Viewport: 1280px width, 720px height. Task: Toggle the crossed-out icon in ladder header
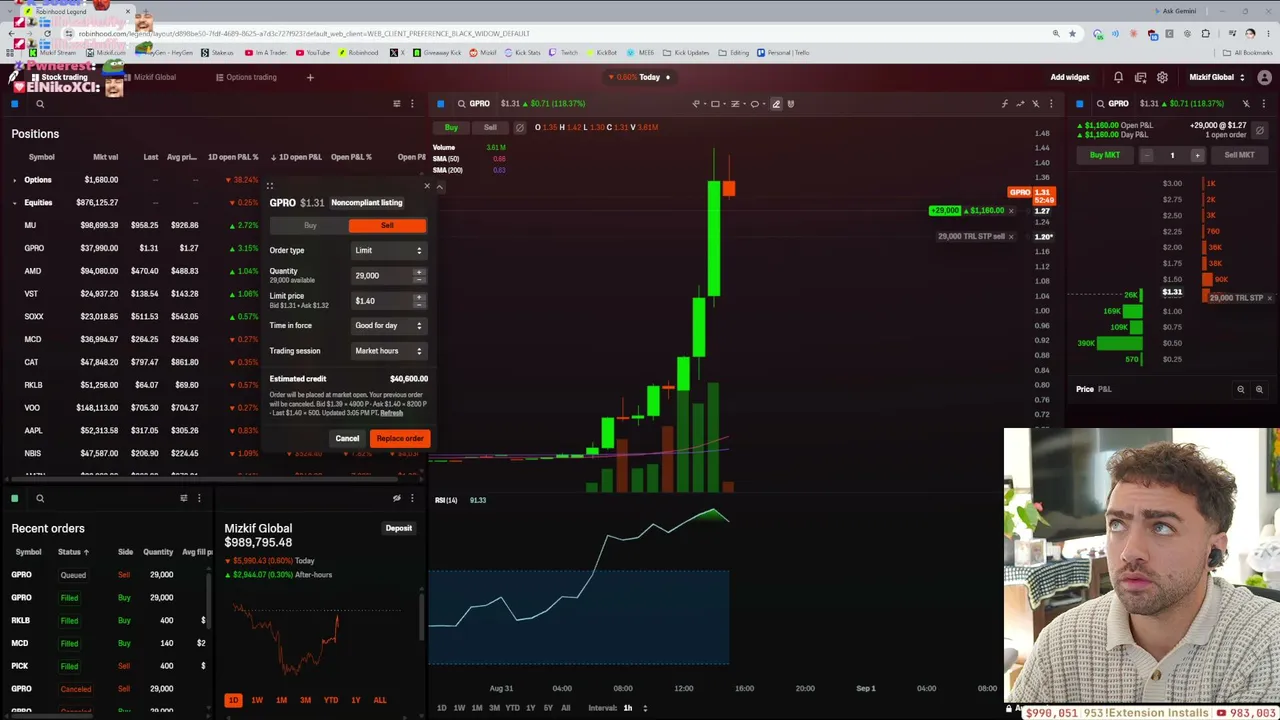point(1246,103)
